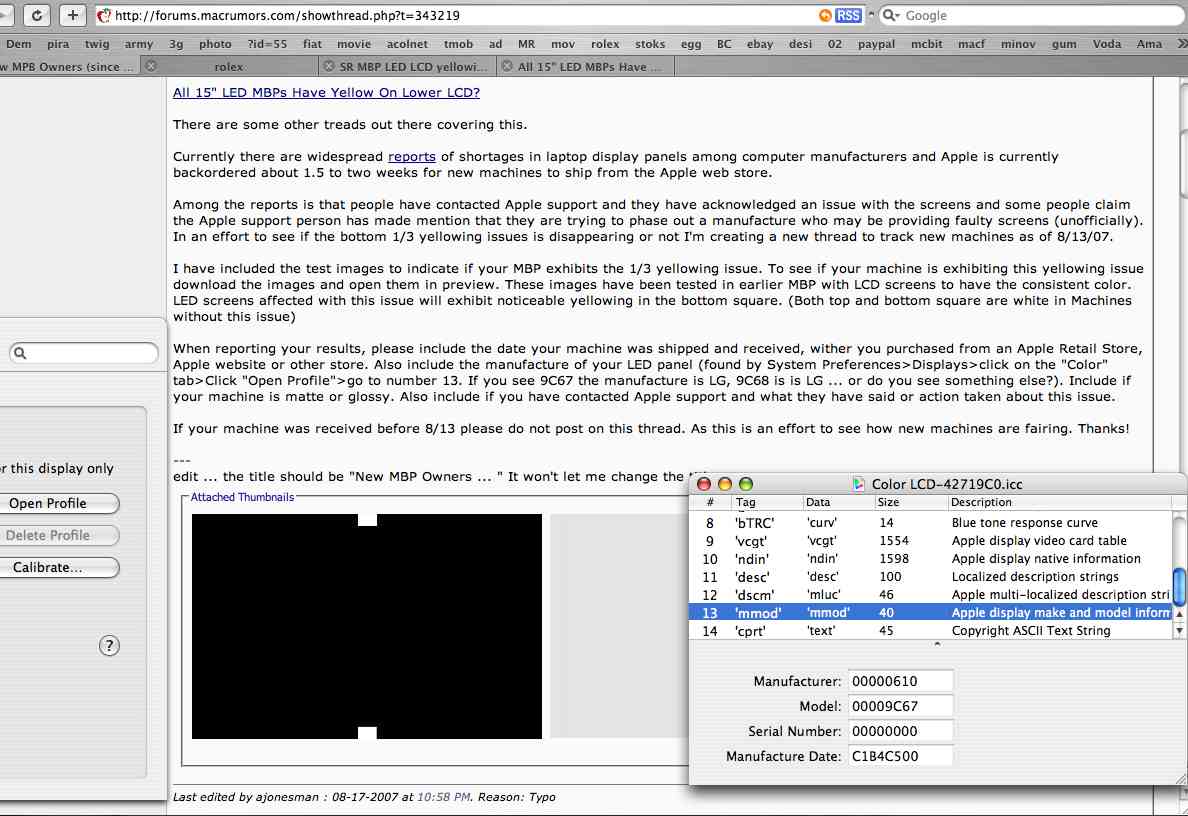
Task: Click the site favicon in the address bar
Action: [x=104, y=15]
